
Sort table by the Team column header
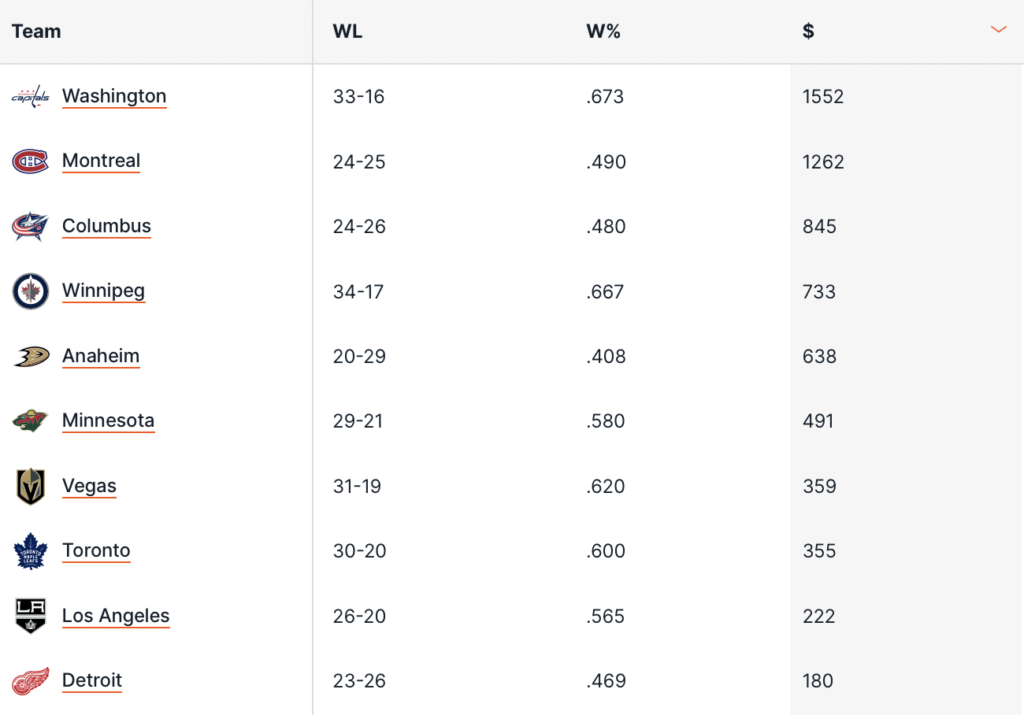pyautogui.click(x=36, y=31)
